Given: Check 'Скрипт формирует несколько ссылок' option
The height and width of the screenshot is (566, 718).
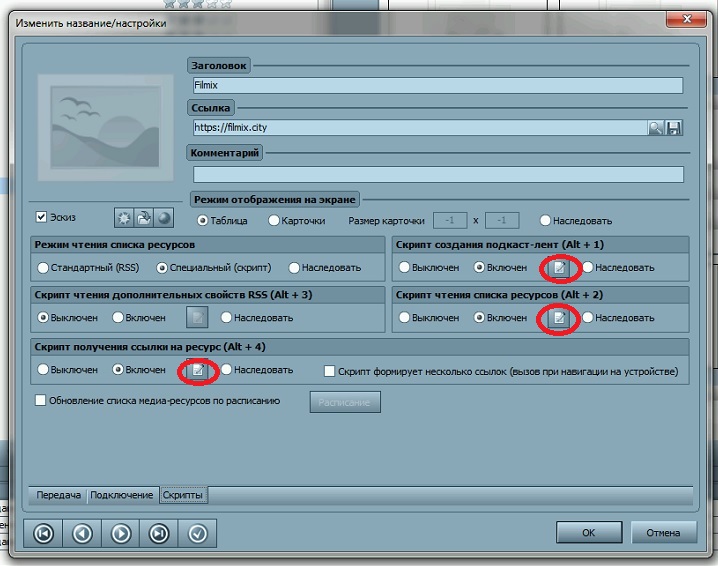Looking at the screenshot, I should (x=329, y=371).
